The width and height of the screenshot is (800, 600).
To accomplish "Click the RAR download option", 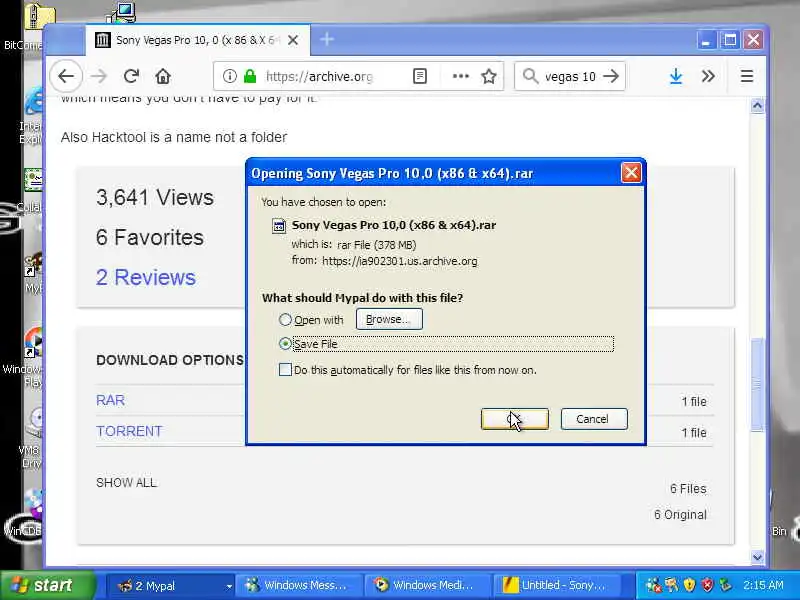I will click(x=110, y=401).
